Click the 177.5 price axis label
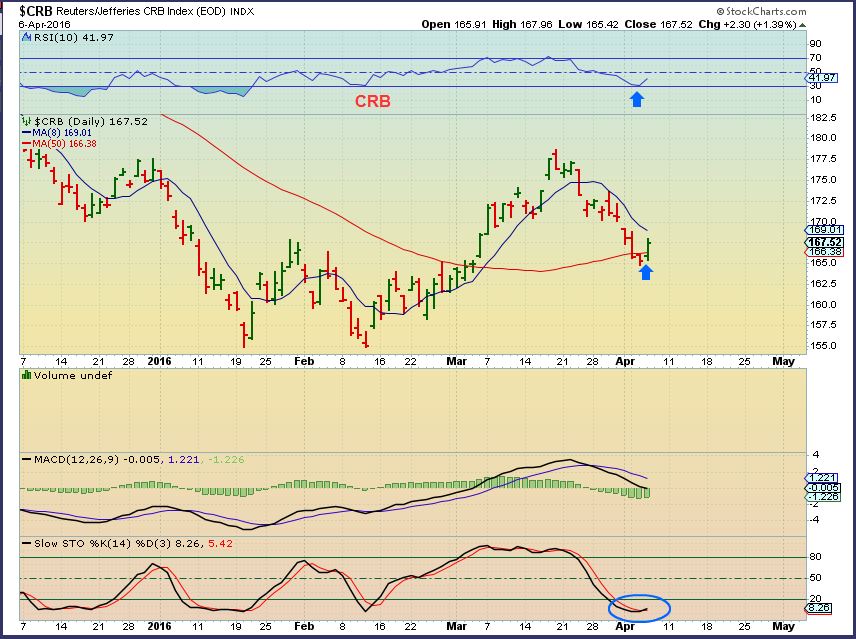The image size is (856, 639). [823, 159]
